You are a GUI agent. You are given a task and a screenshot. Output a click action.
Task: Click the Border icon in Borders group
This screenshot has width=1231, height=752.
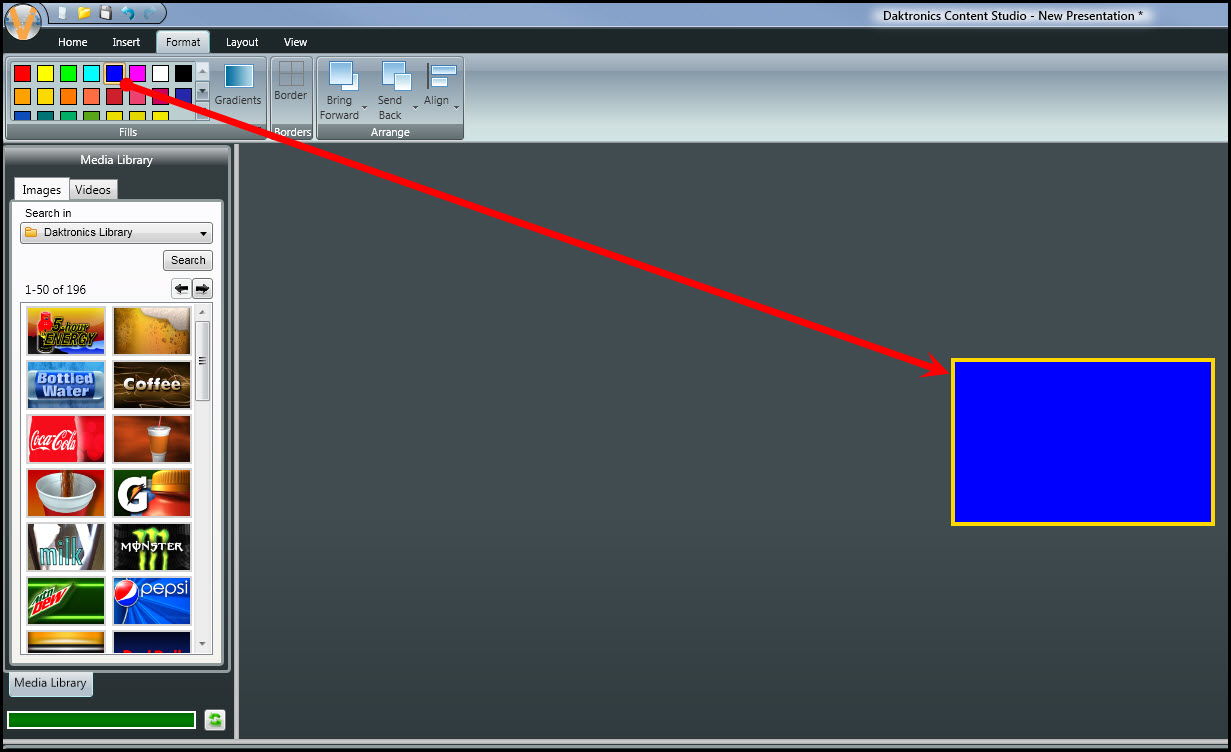[x=291, y=81]
